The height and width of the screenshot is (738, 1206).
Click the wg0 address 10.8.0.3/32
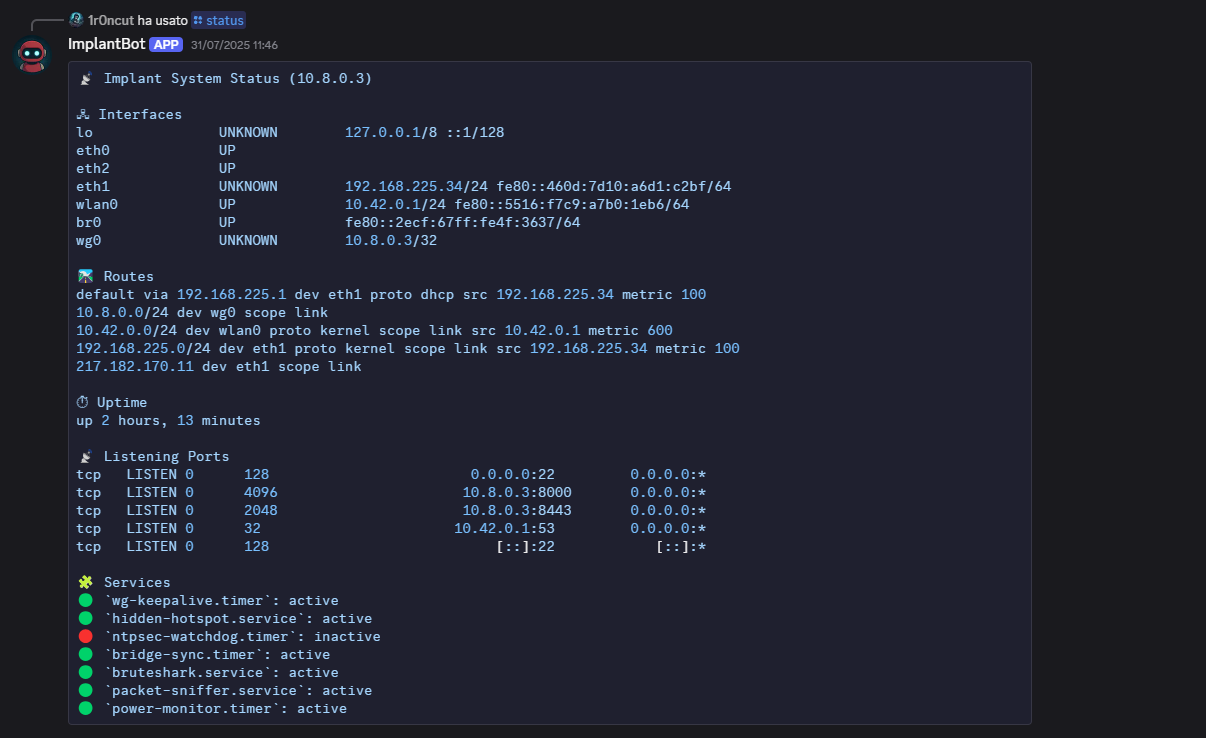[391, 240]
